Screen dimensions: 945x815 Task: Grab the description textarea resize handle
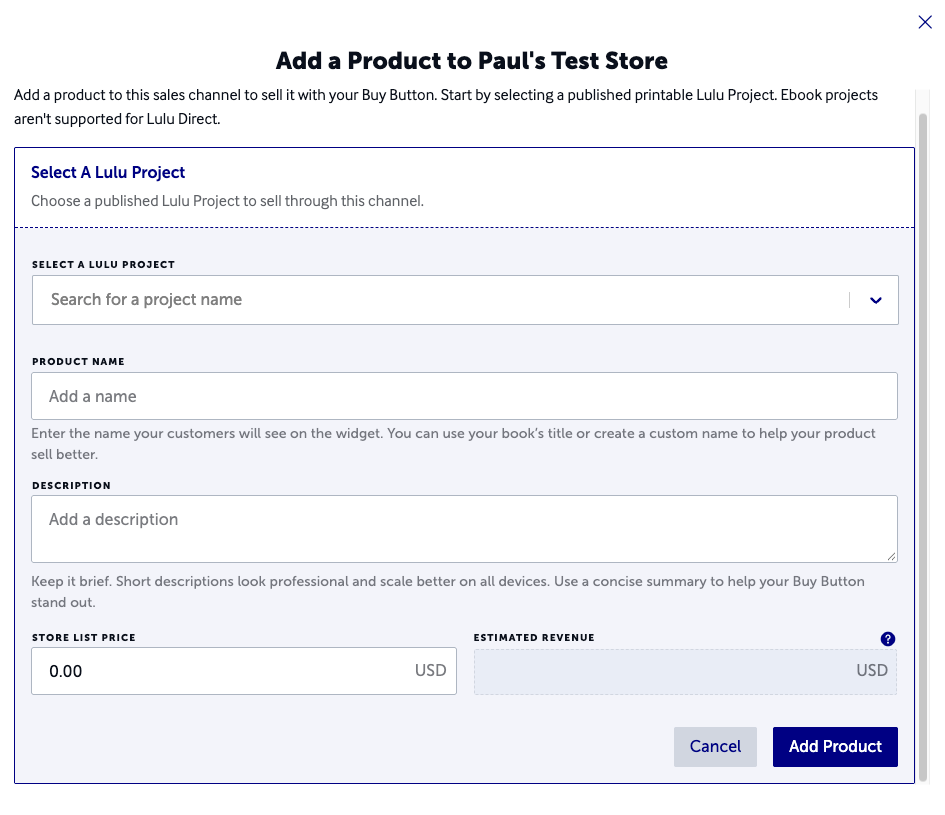point(891,556)
